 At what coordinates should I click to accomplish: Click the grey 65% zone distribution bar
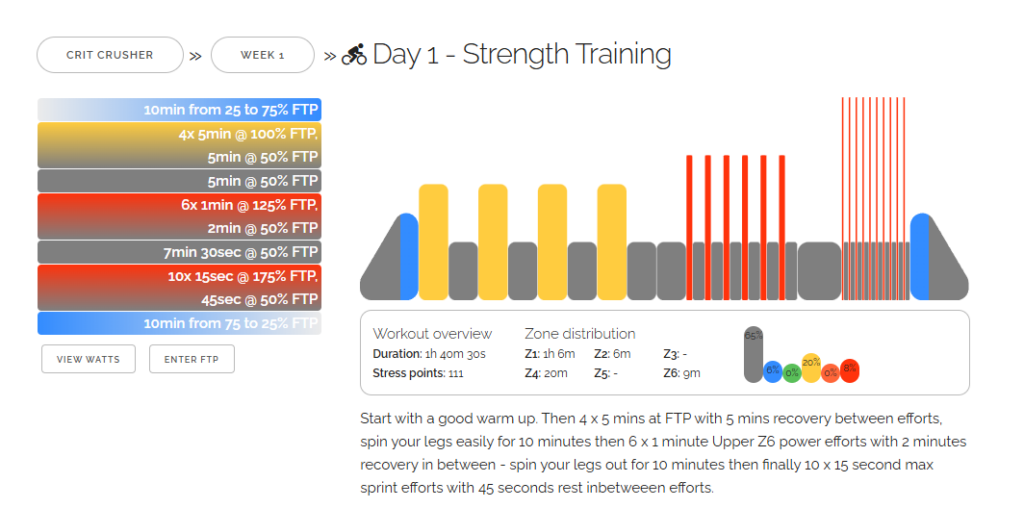(x=753, y=355)
